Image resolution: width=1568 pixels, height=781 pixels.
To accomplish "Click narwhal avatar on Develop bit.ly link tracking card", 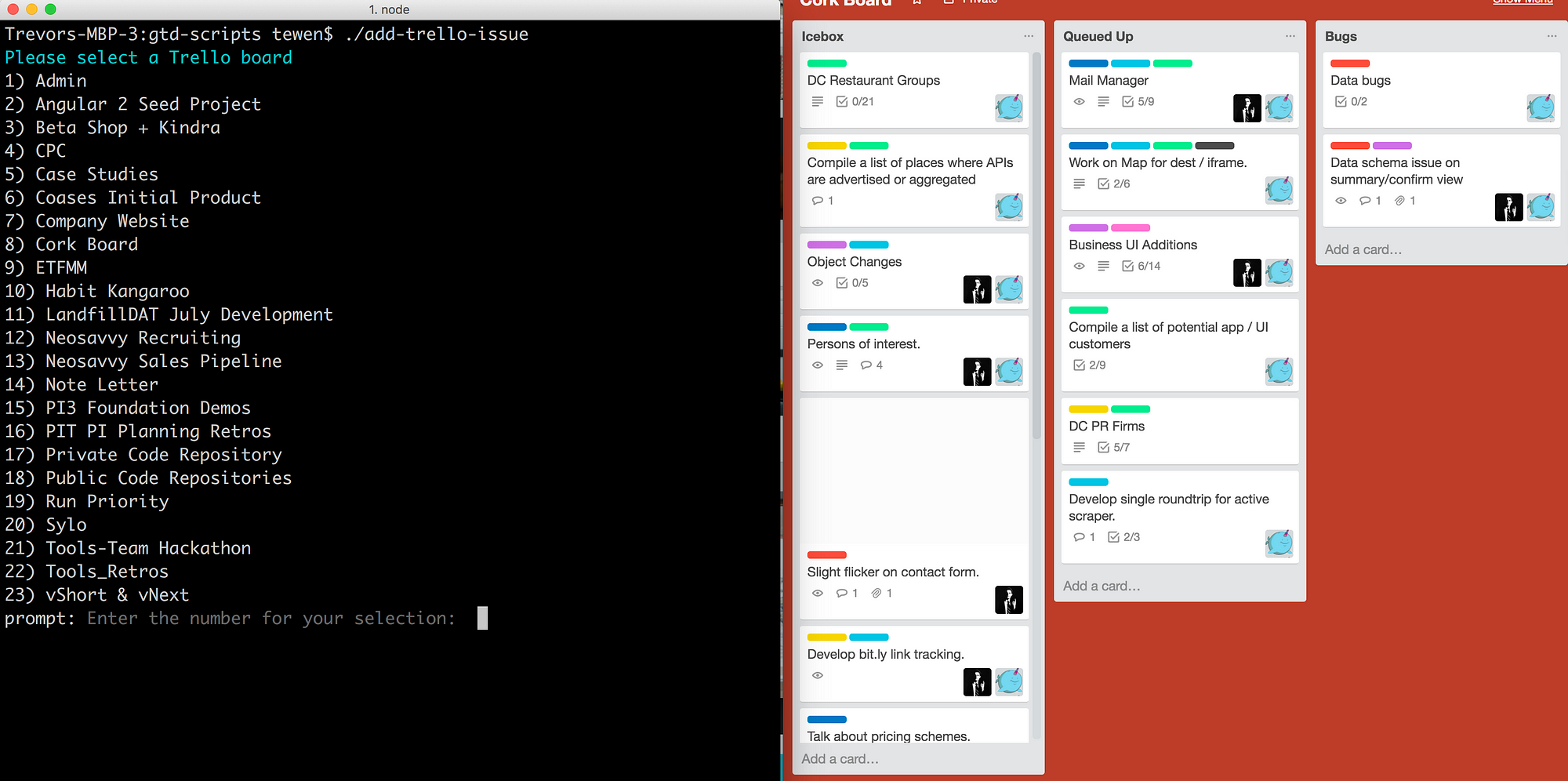I will (x=1009, y=682).
